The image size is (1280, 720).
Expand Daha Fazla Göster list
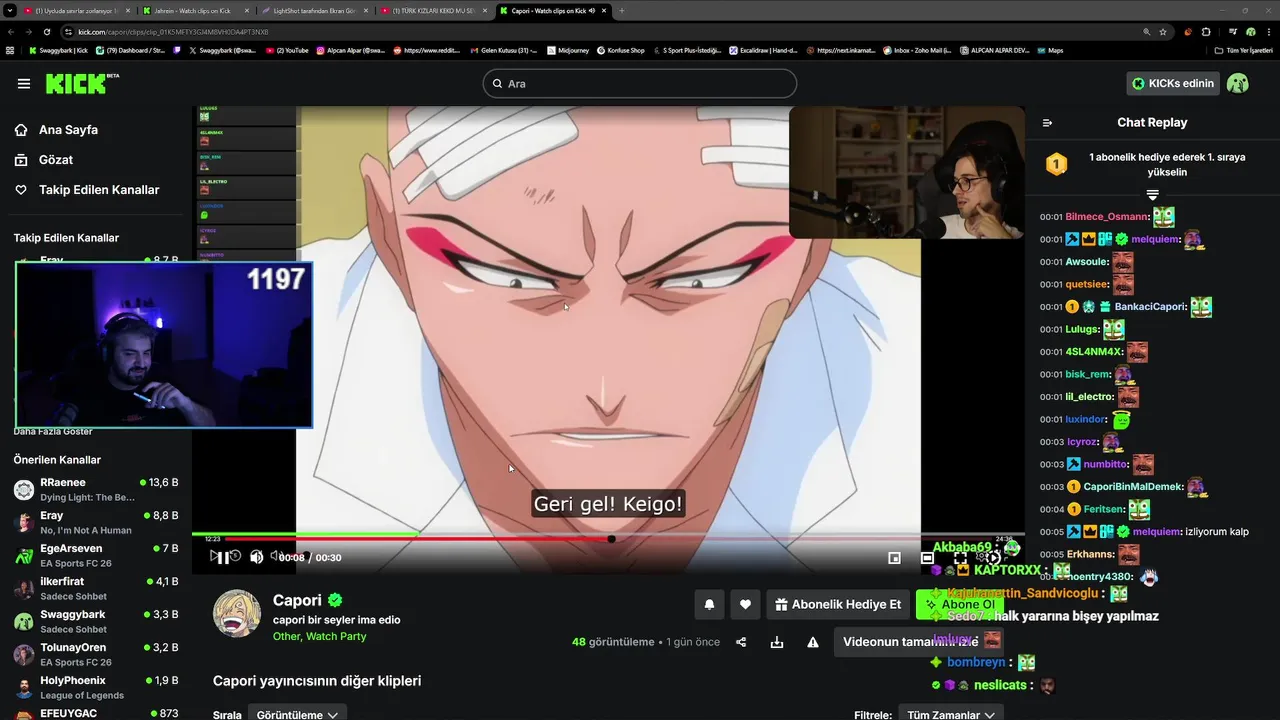click(x=53, y=432)
